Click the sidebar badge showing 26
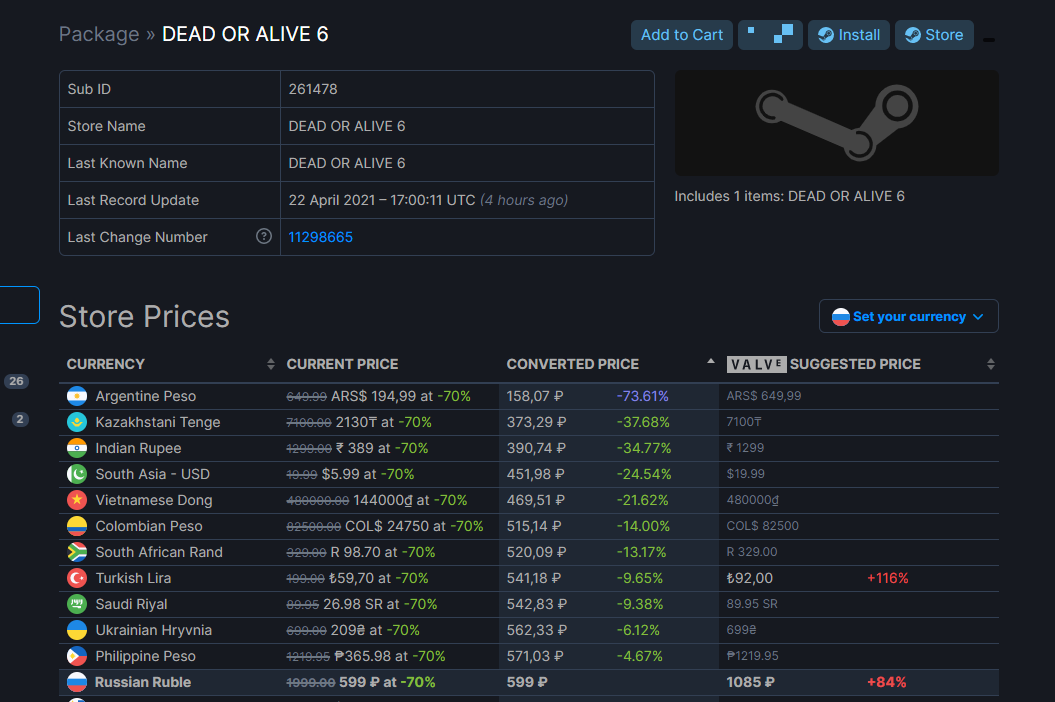The image size is (1055, 702). 16,381
